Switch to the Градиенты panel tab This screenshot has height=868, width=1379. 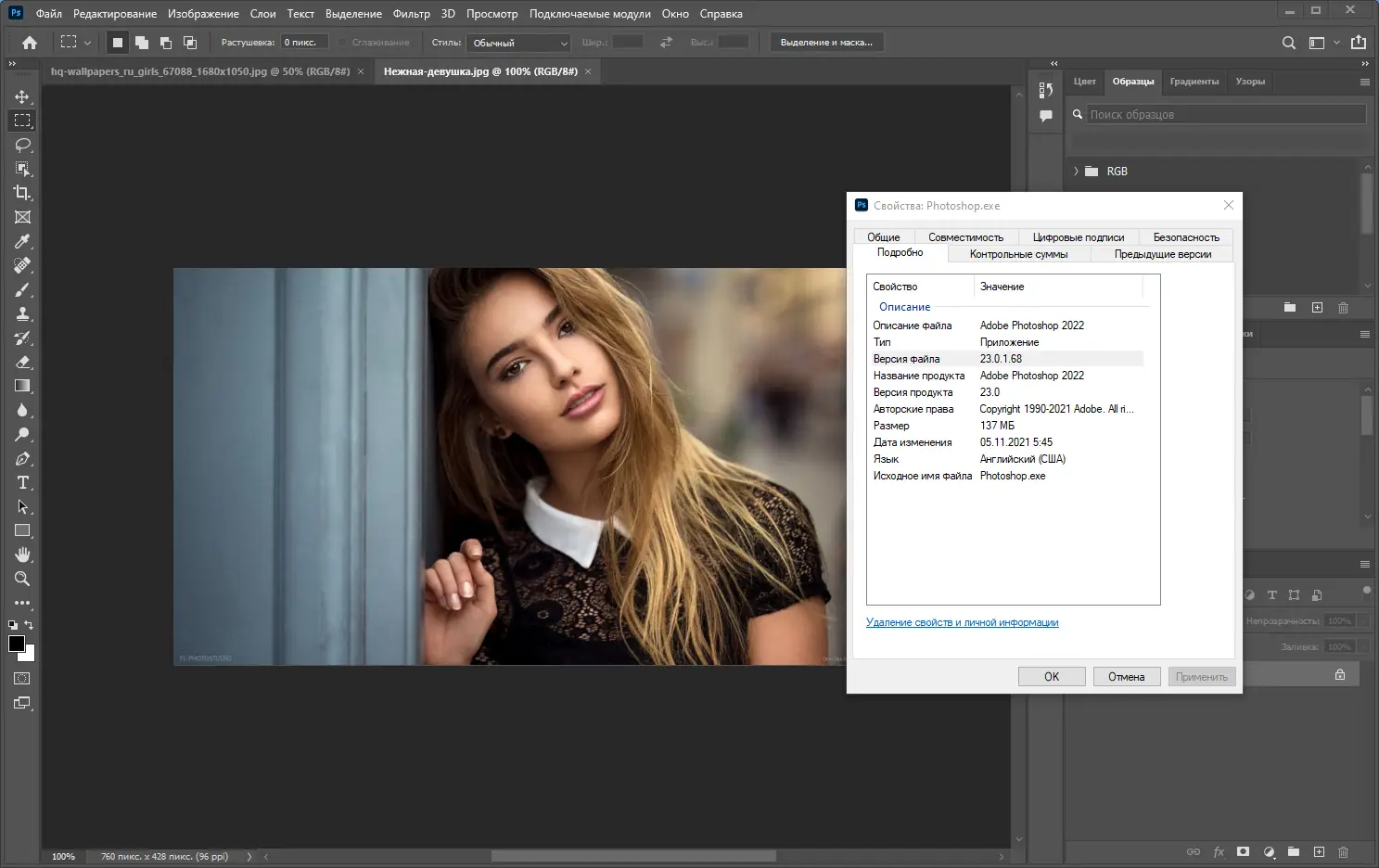(x=1194, y=82)
